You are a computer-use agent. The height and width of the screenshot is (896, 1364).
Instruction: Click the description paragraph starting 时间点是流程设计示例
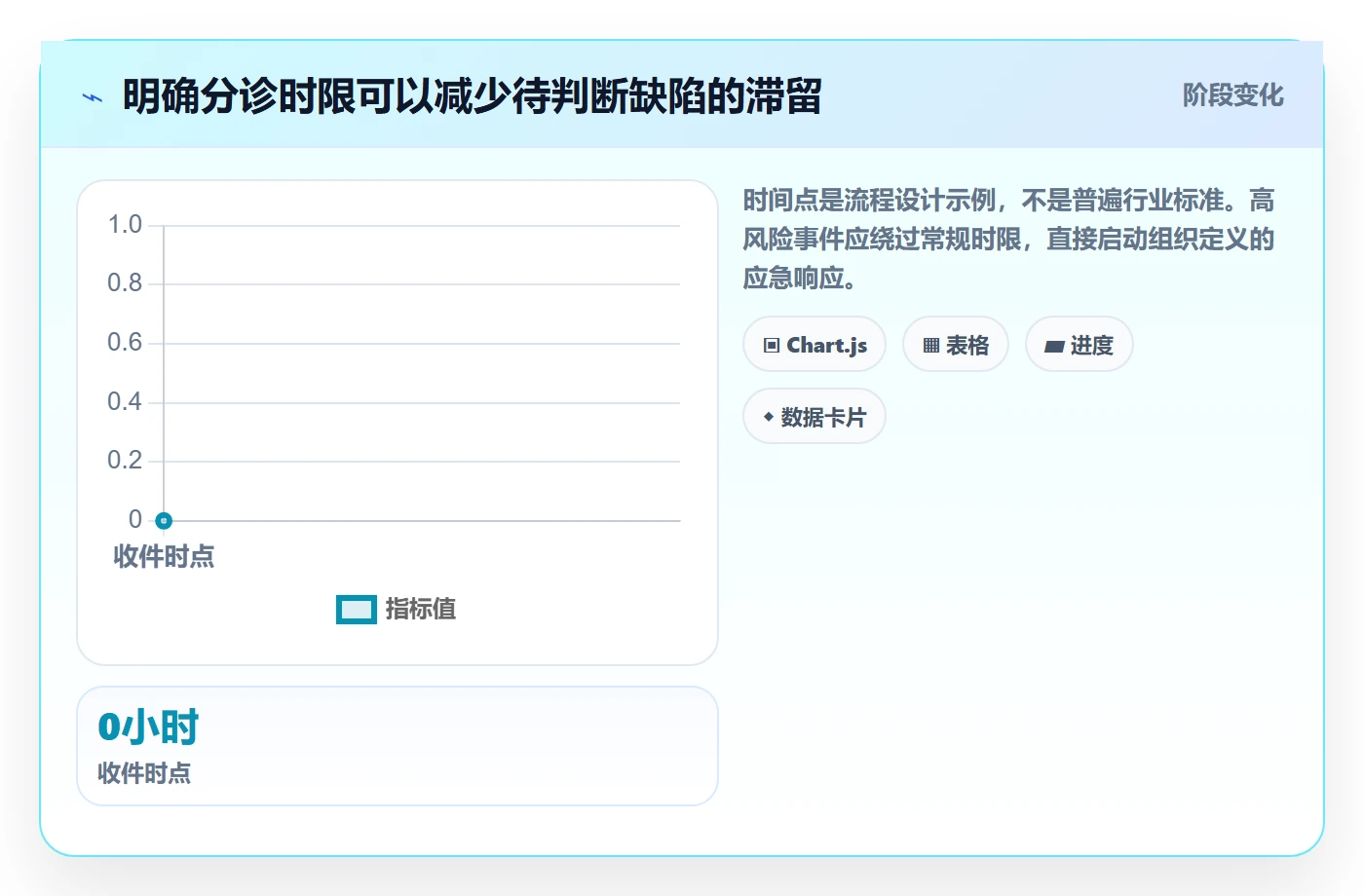(x=1009, y=240)
